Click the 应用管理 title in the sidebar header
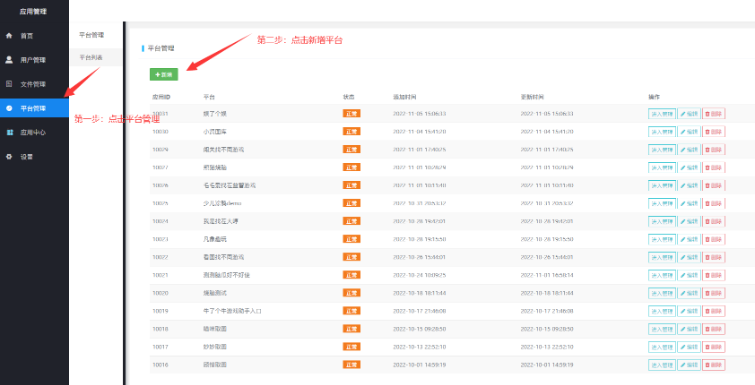This screenshot has width=755, height=385. click(33, 11)
